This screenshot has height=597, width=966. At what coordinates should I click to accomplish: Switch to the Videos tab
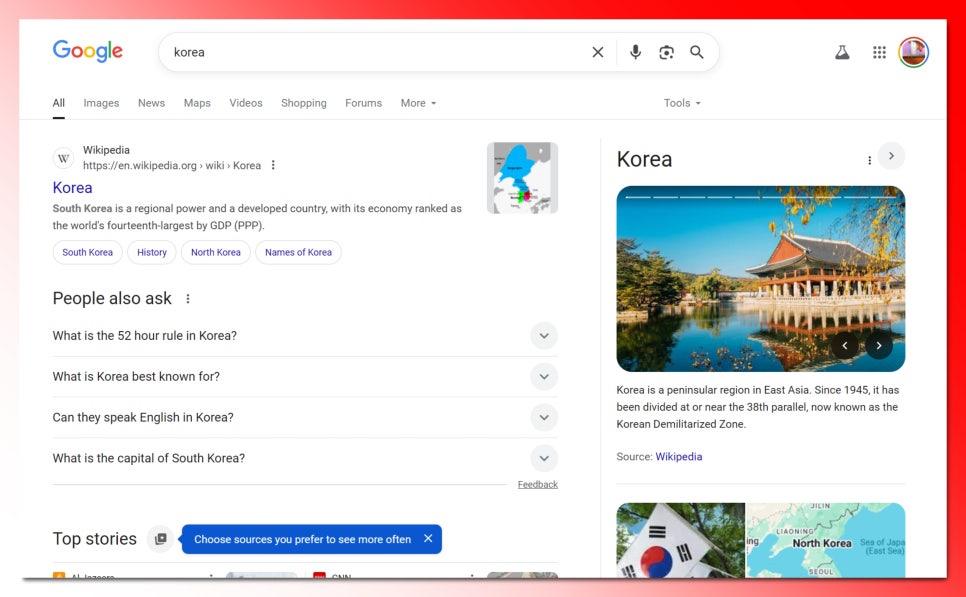tap(246, 103)
